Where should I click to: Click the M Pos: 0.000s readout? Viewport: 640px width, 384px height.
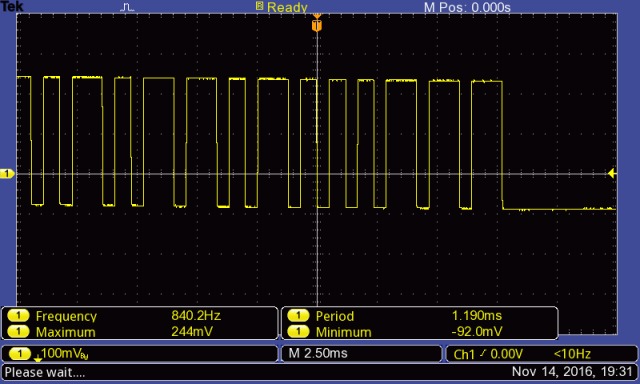tap(467, 7)
